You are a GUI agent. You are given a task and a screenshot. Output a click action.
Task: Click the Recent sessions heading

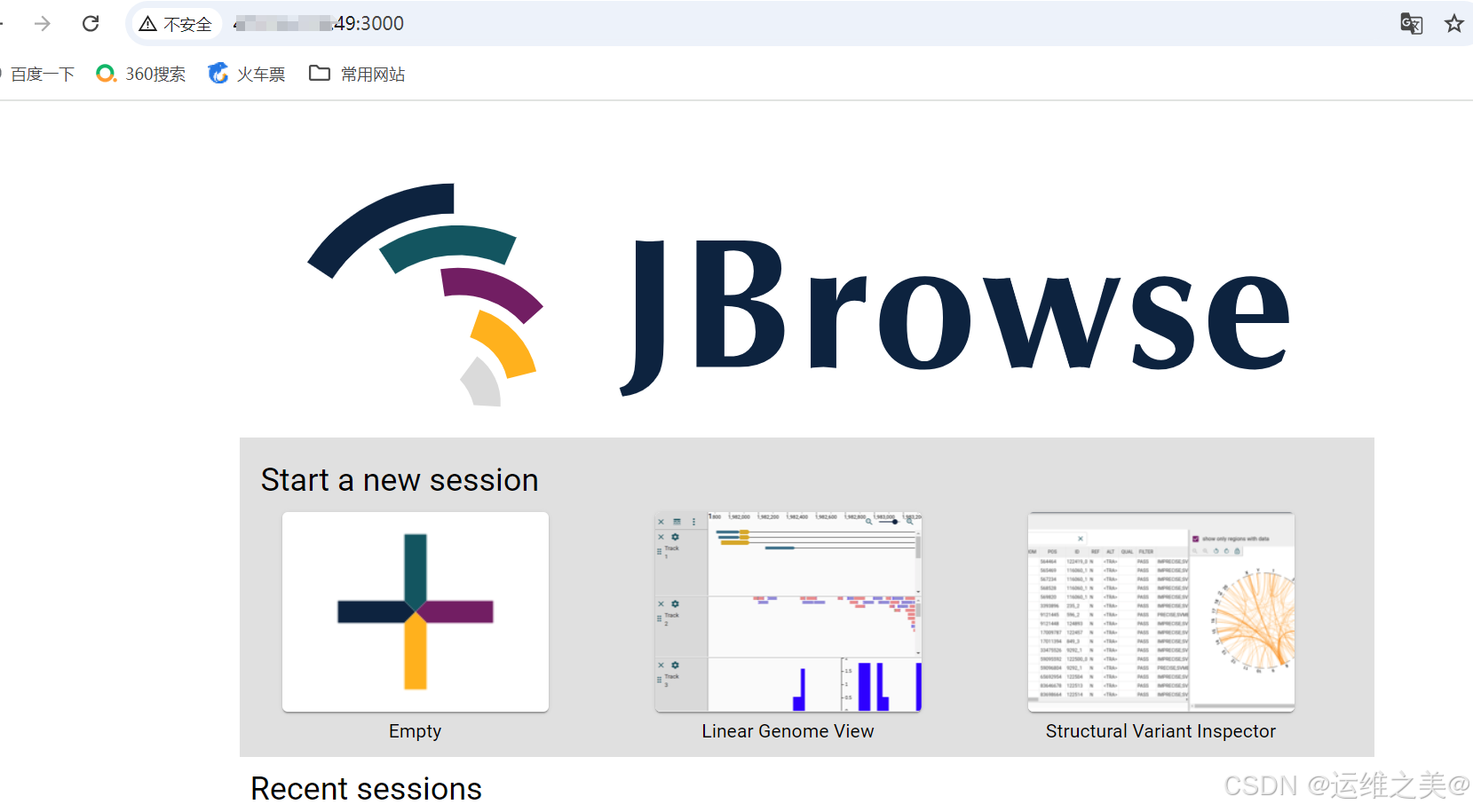coord(367,789)
